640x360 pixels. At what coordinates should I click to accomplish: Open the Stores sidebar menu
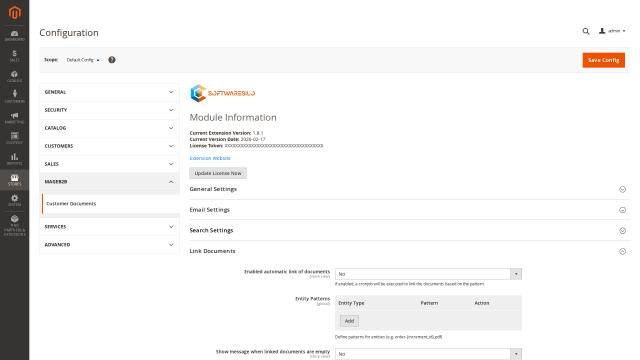tap(14, 180)
